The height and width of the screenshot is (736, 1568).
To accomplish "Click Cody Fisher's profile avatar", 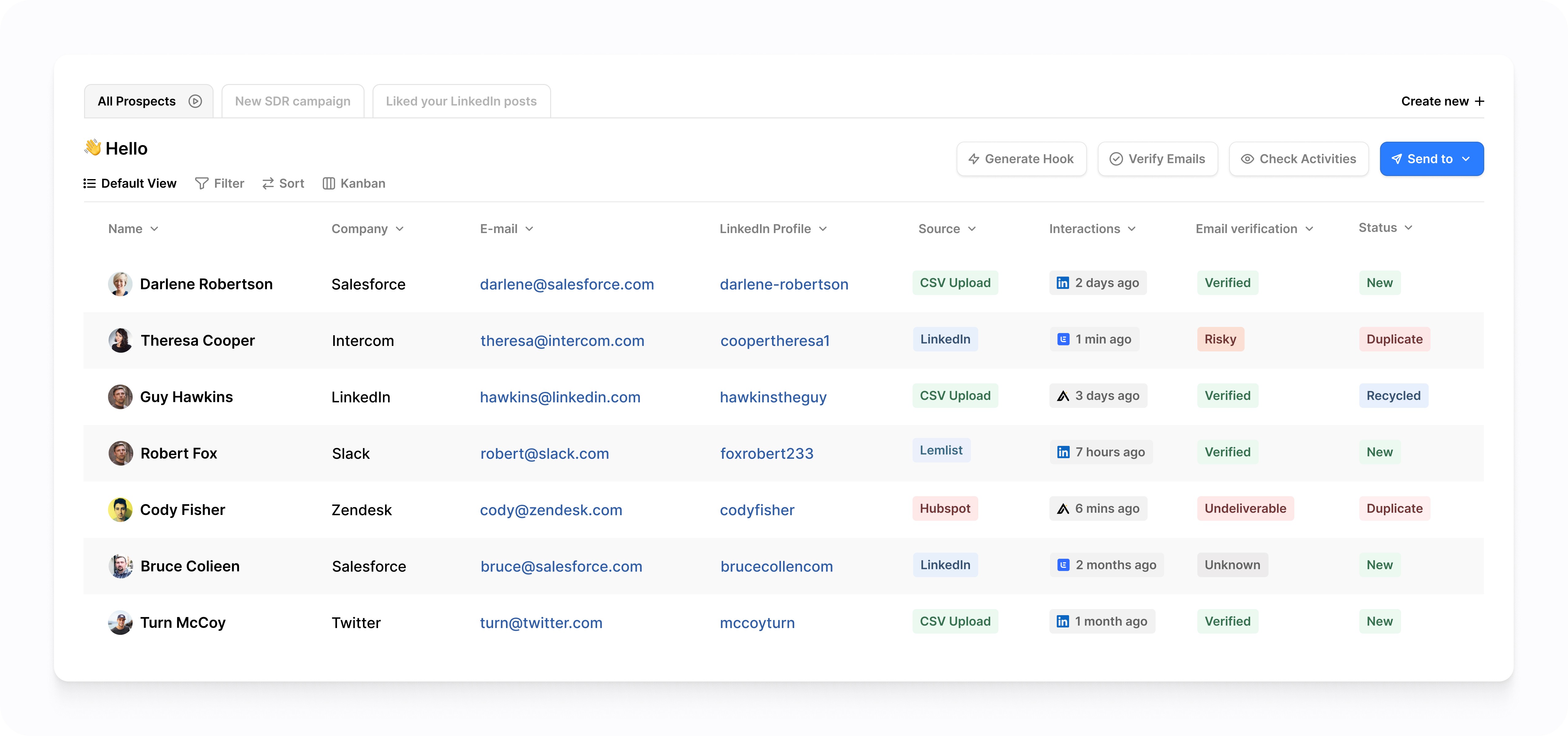I will click(x=121, y=509).
